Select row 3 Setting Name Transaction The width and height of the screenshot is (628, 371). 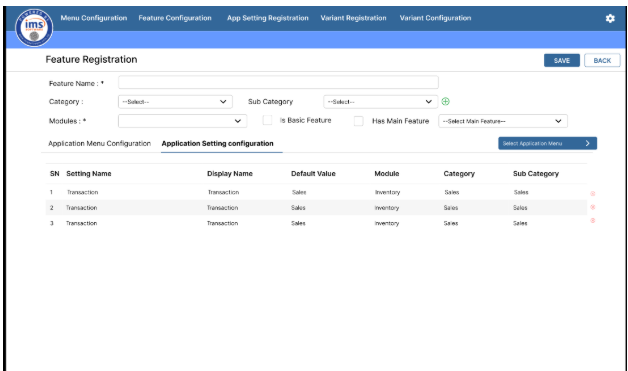click(x=82, y=224)
